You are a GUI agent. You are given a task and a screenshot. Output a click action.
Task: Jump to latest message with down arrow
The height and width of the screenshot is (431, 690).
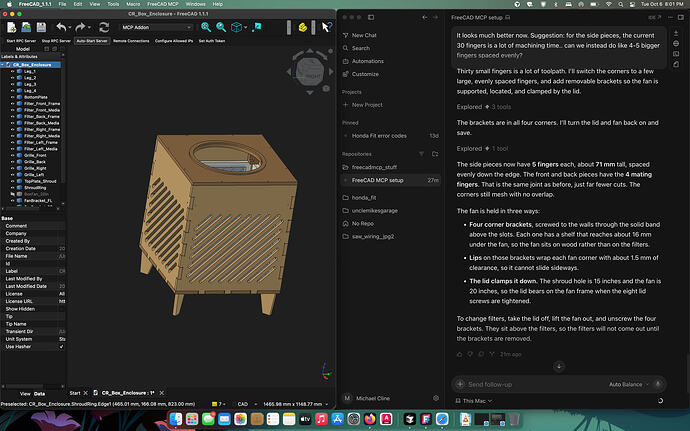click(x=559, y=366)
